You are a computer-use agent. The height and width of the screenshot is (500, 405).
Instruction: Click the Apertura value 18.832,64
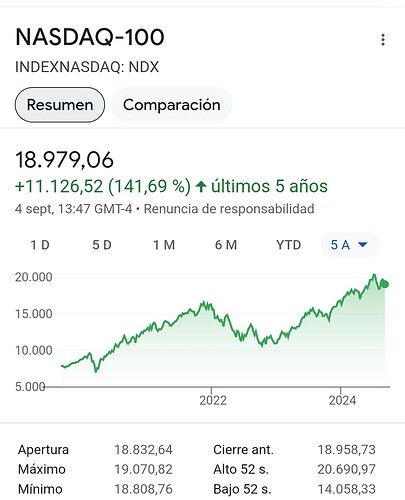(143, 450)
